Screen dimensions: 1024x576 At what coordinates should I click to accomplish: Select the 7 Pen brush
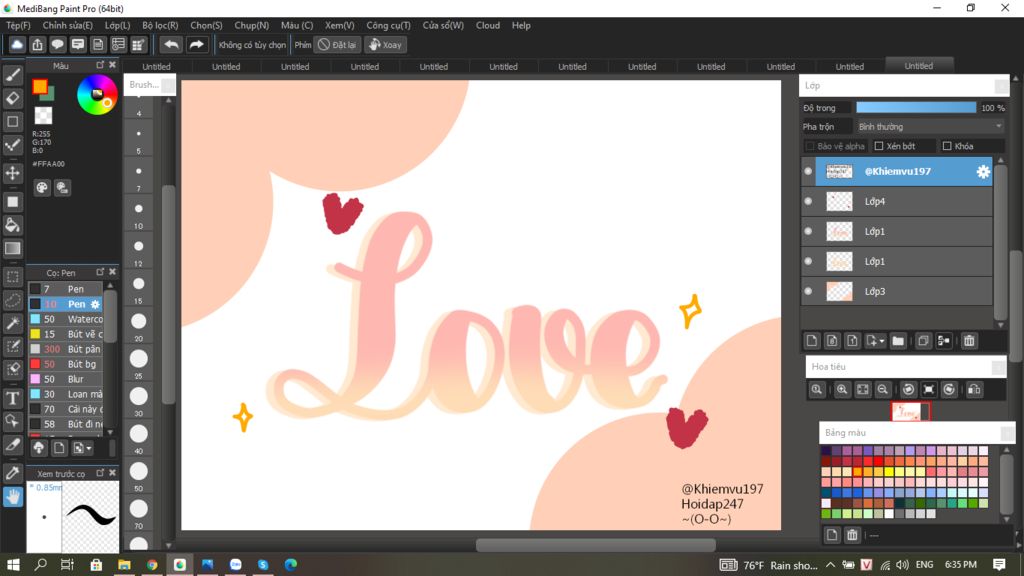[66, 289]
